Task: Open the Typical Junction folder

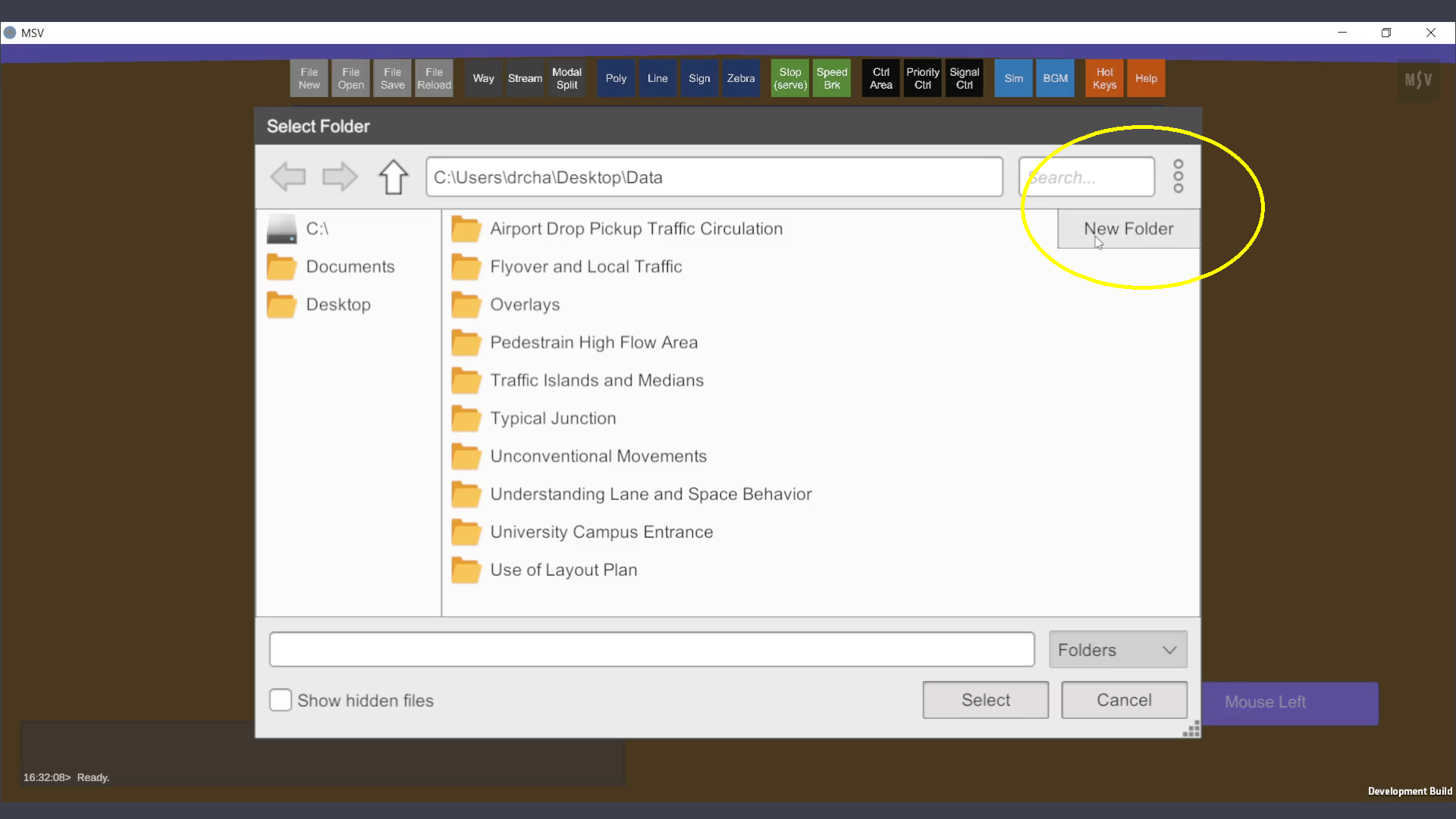Action: coord(552,419)
